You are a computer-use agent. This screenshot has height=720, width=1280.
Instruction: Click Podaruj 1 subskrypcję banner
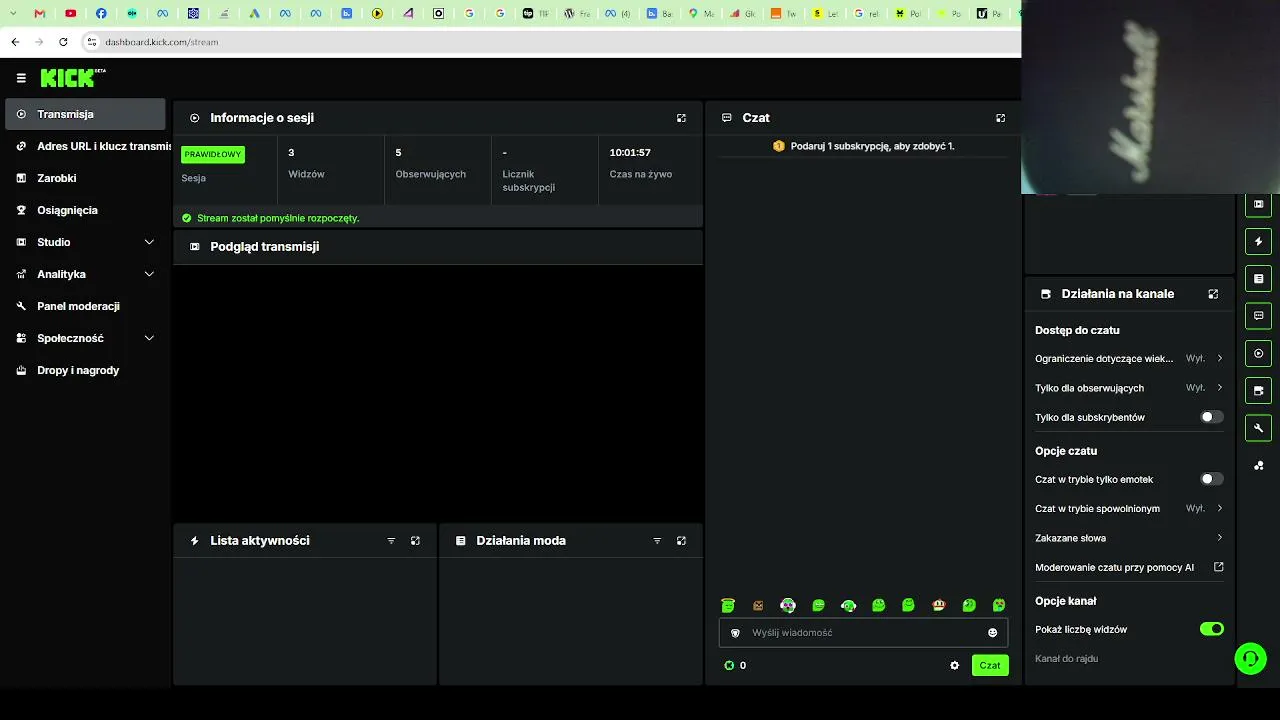863,146
